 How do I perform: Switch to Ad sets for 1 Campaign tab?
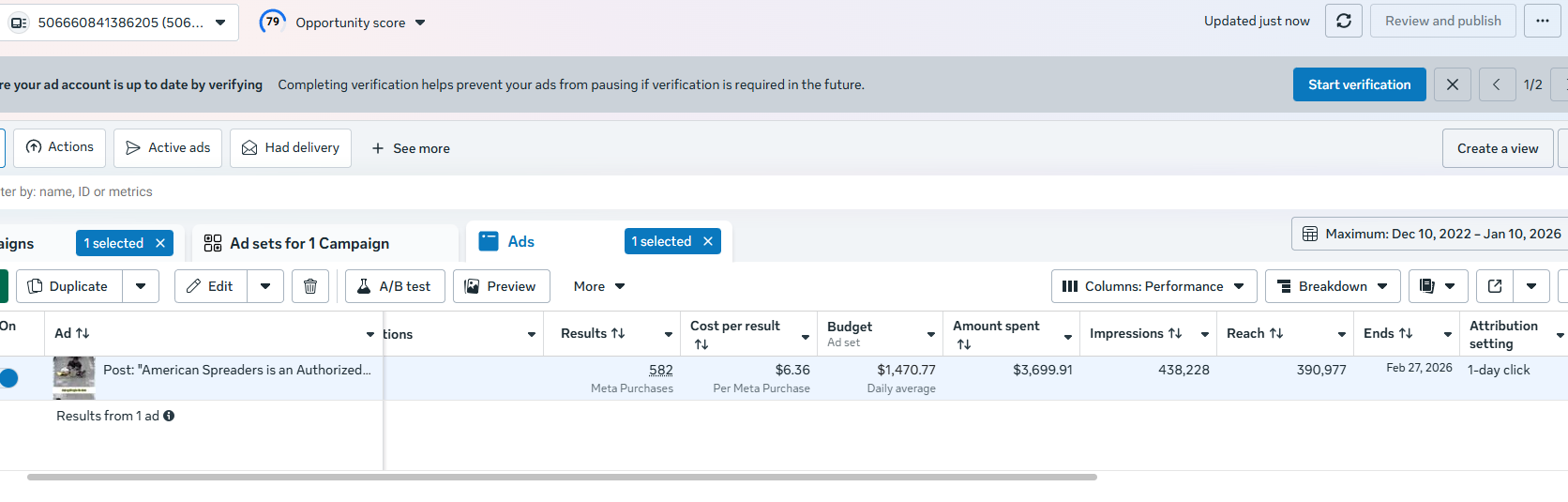pyautogui.click(x=309, y=243)
